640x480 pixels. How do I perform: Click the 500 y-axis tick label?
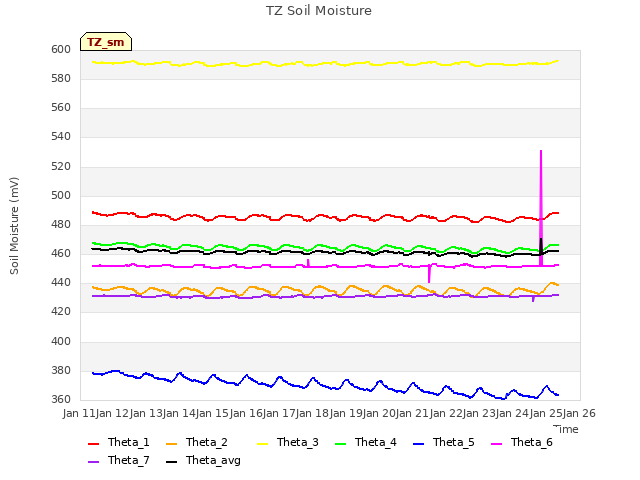(61, 196)
